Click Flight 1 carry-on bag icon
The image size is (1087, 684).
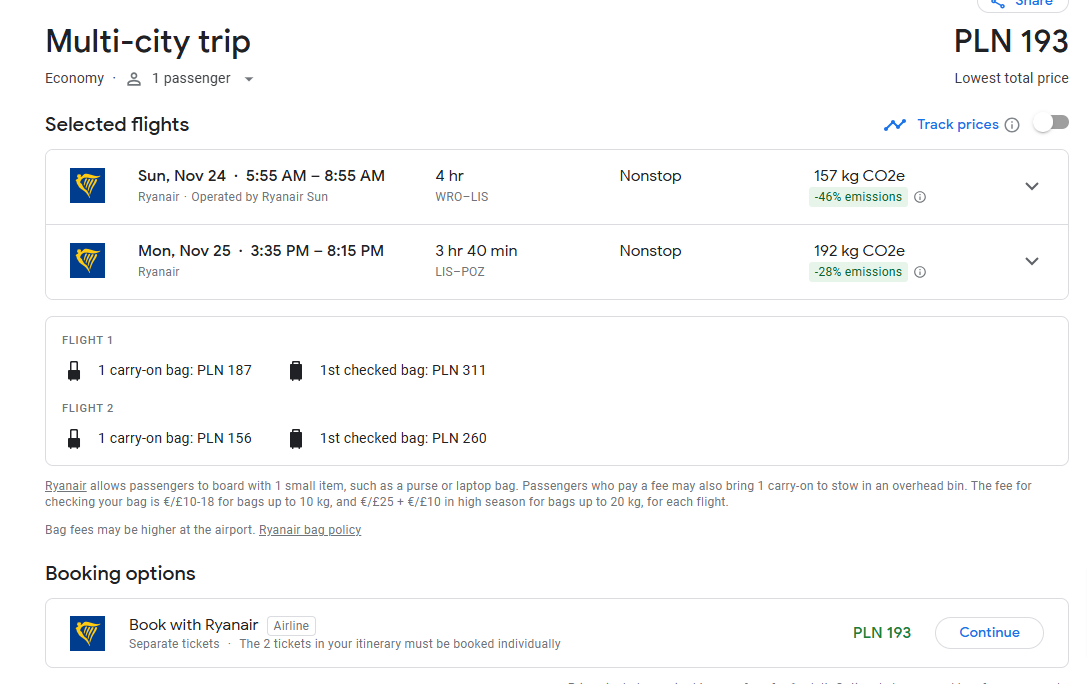click(x=74, y=371)
